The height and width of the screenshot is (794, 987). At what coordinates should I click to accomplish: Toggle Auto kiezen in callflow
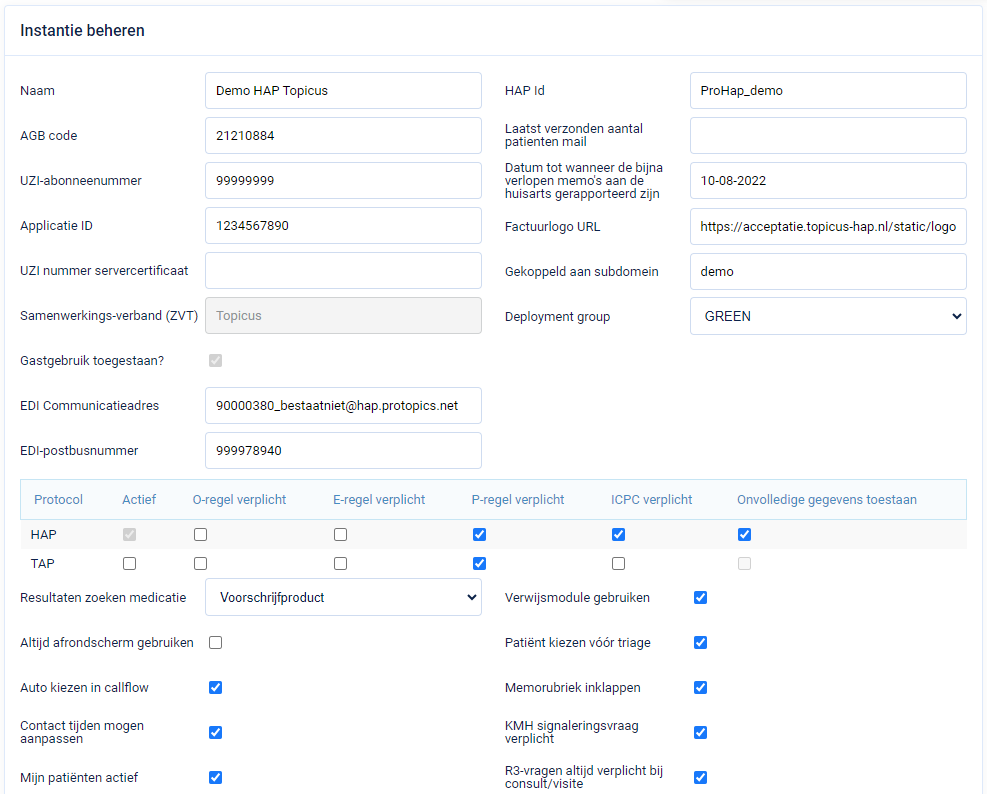(215, 688)
